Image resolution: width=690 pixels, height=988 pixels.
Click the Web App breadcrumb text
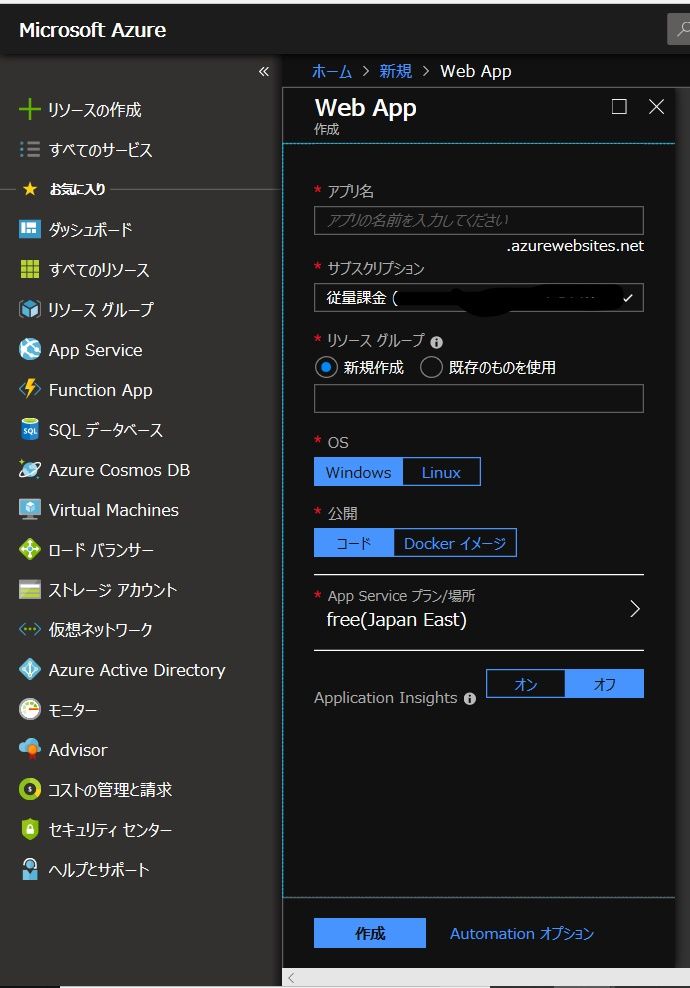pyautogui.click(x=476, y=71)
